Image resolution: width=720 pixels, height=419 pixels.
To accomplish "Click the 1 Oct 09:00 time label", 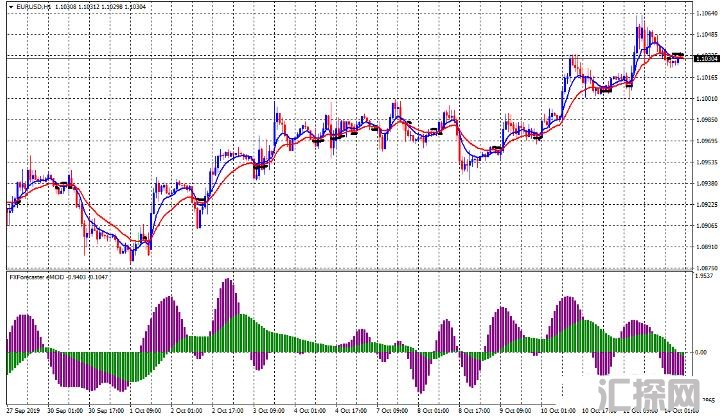I will 145,411.
